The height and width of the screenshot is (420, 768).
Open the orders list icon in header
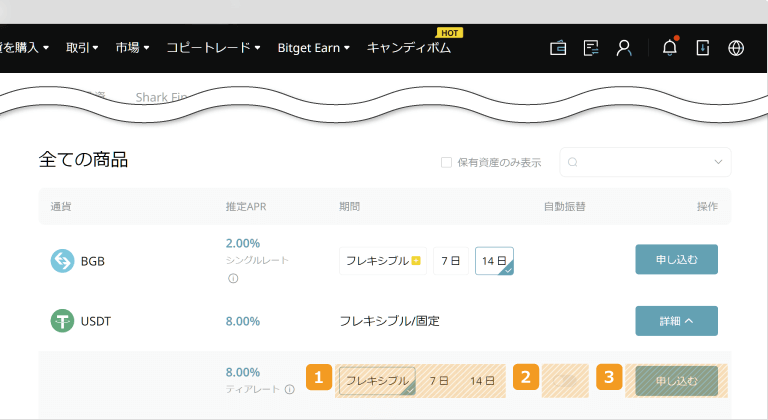tap(591, 48)
